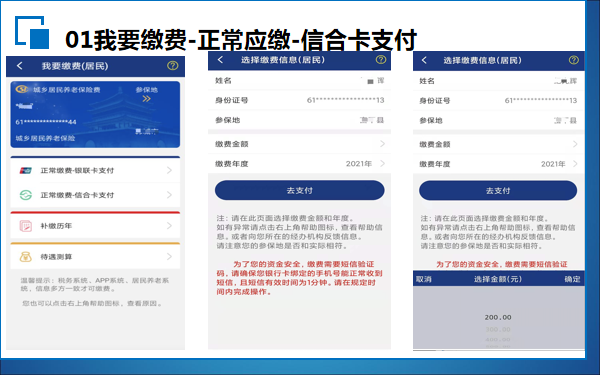Click 选择金额(元) picker title
600x375 pixels.
coord(498,279)
